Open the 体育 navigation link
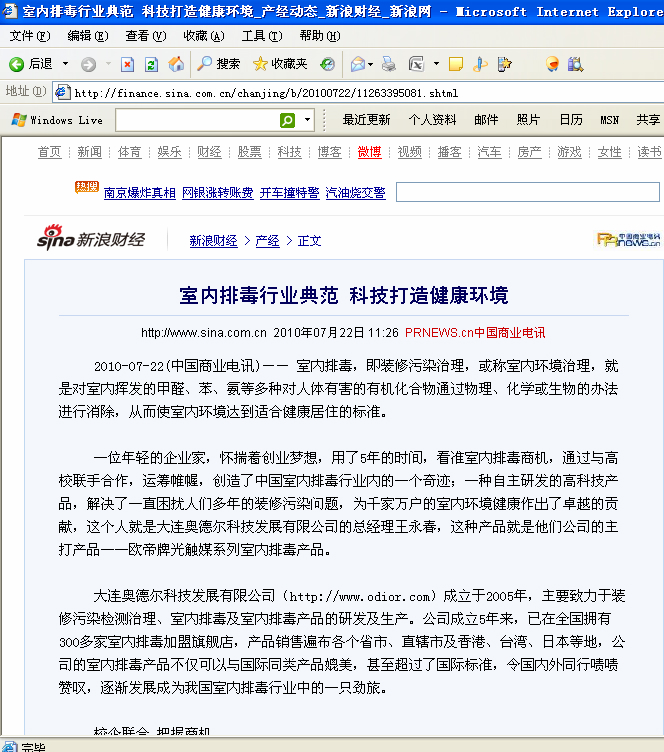Screen dimensions: 664x752 [x=129, y=152]
